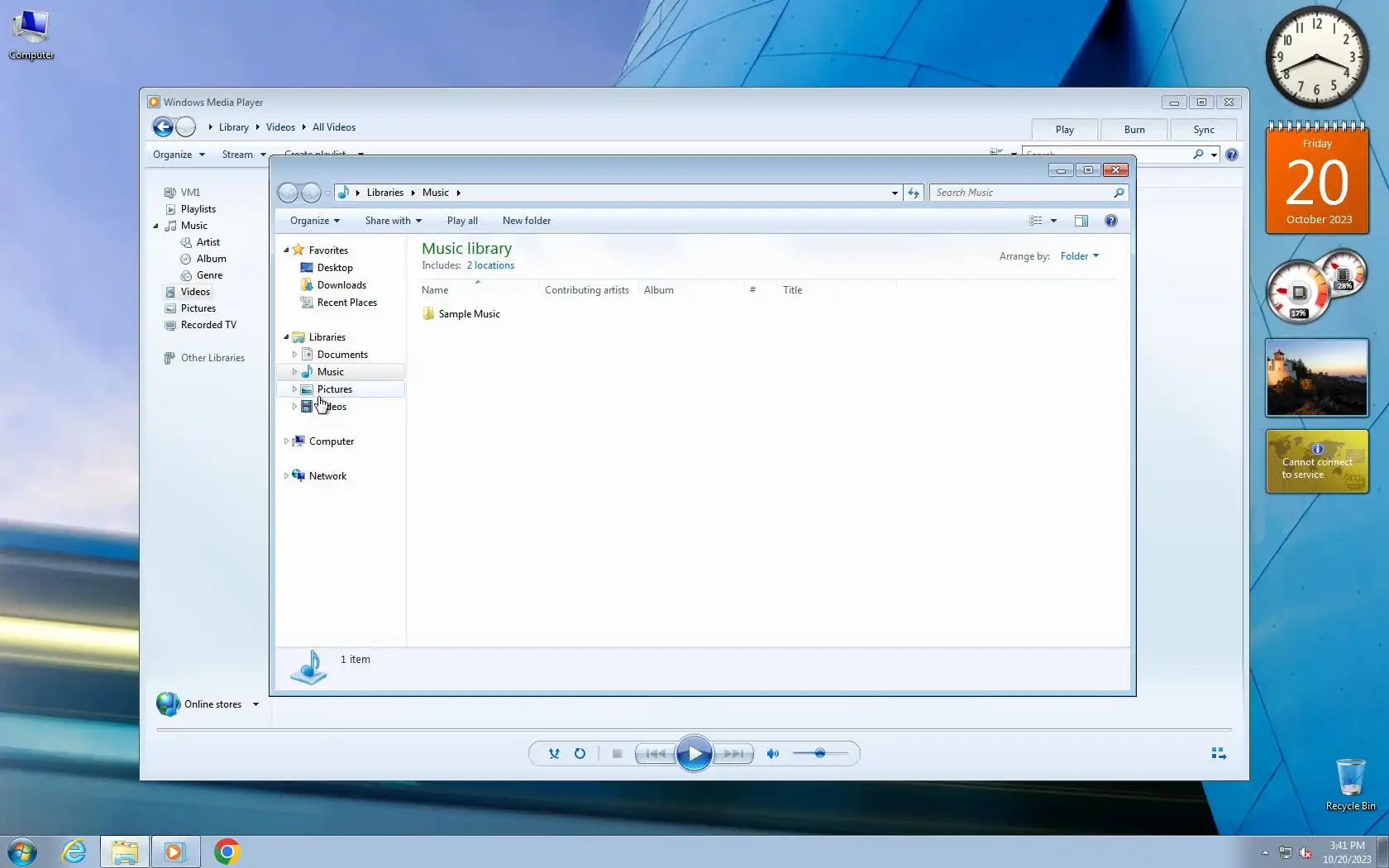
Task: Select Recorded TV in Media Player sidebar
Action: pyautogui.click(x=208, y=325)
